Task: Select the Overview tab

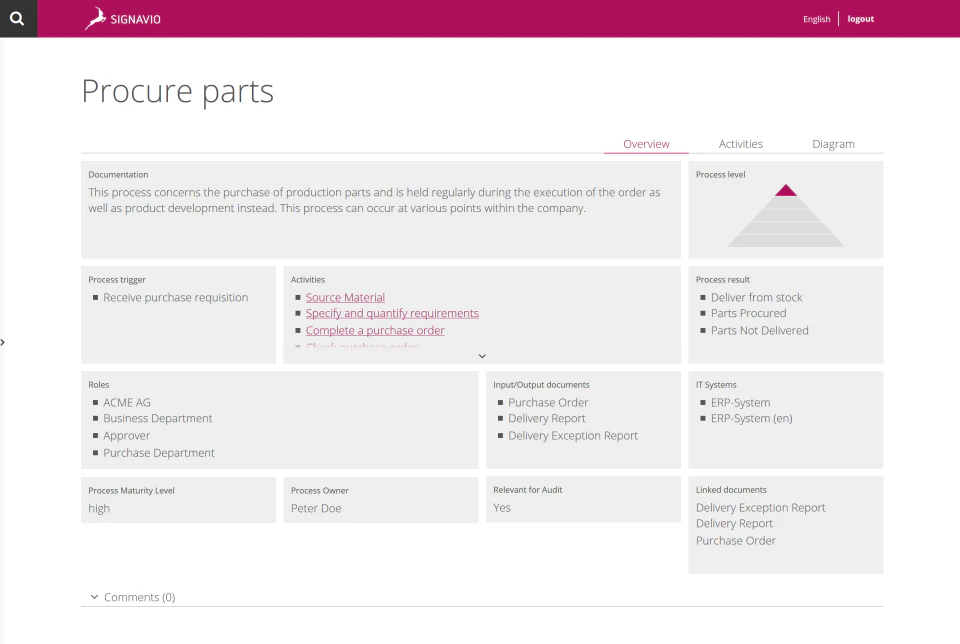Action: coord(646,143)
